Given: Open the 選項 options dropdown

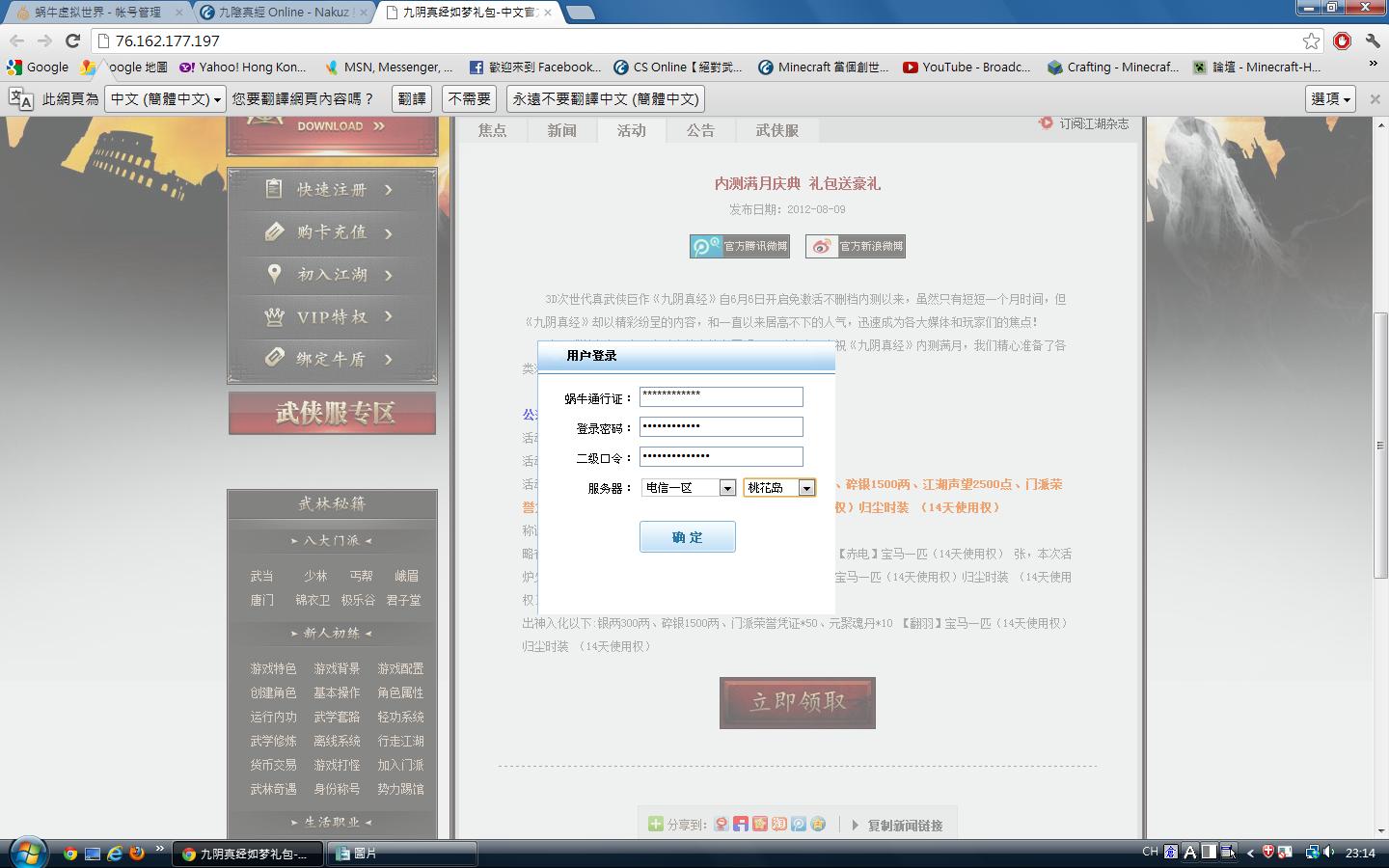Looking at the screenshot, I should click(1331, 98).
